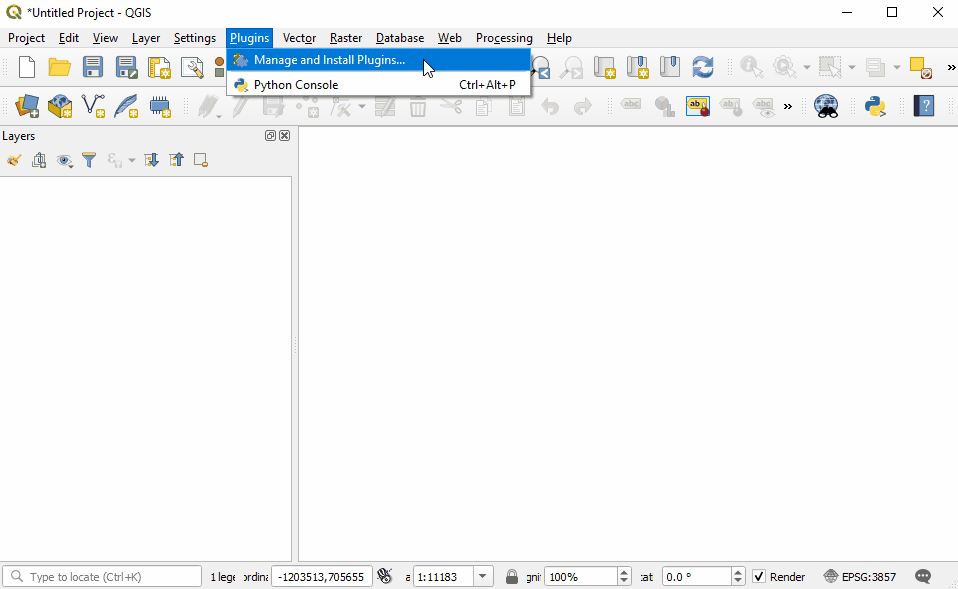Click the Save Project As icon
The width and height of the screenshot is (958, 589).
click(x=126, y=67)
